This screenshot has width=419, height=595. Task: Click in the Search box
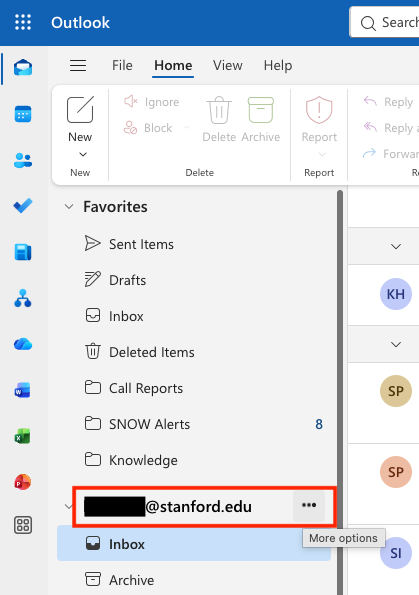[384, 22]
